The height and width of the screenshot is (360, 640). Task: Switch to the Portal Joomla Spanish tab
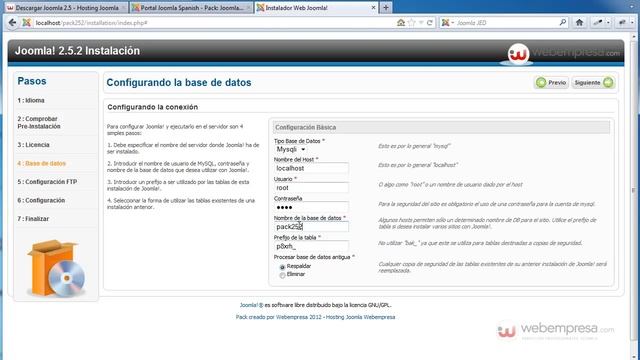coord(191,8)
